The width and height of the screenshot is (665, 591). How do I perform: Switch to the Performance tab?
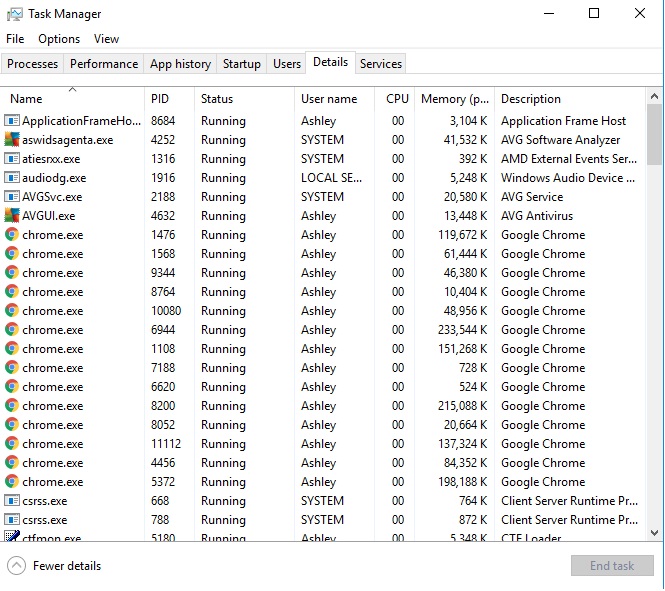(104, 64)
